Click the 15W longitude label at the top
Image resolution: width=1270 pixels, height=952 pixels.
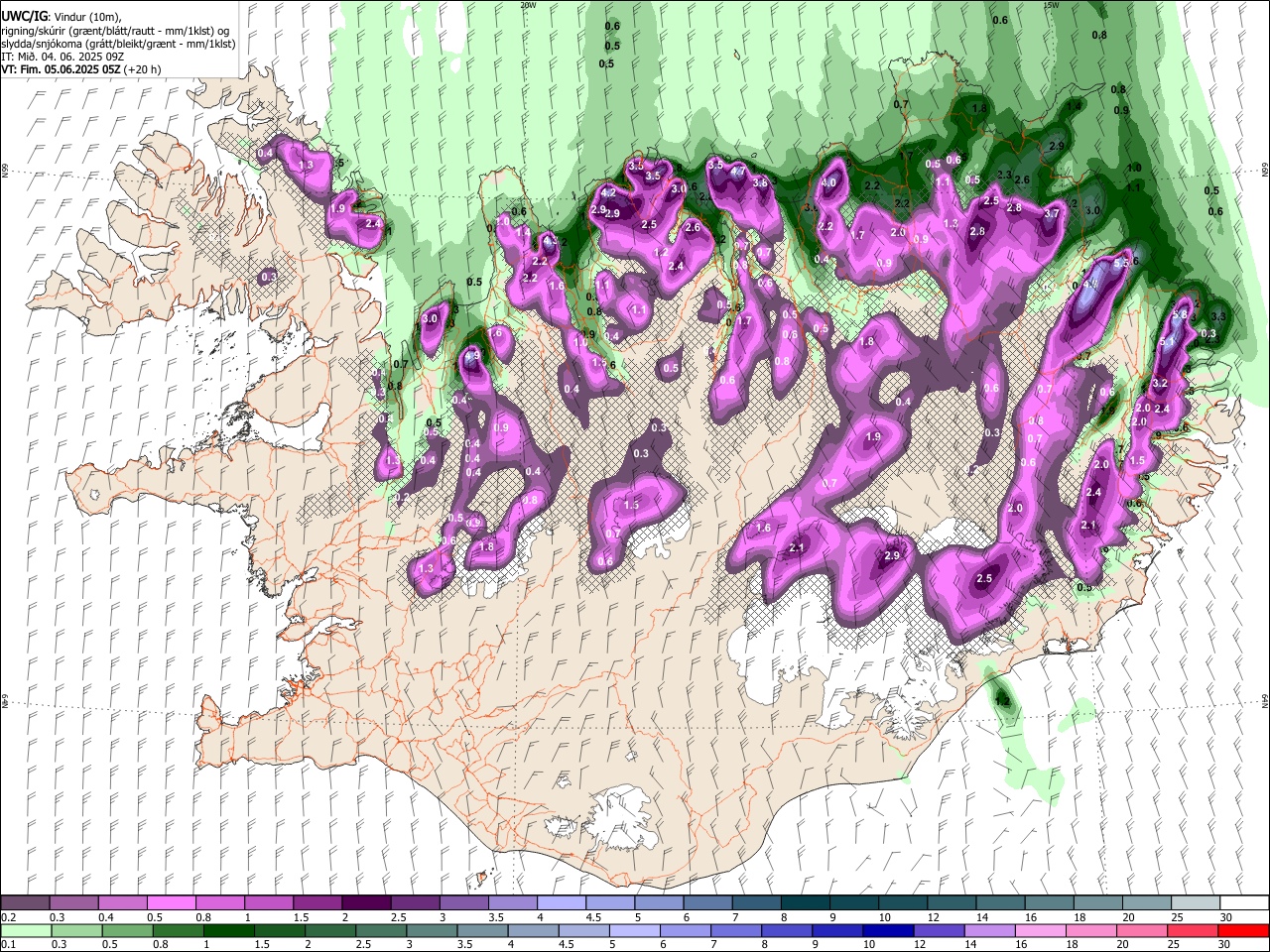click(x=1052, y=5)
